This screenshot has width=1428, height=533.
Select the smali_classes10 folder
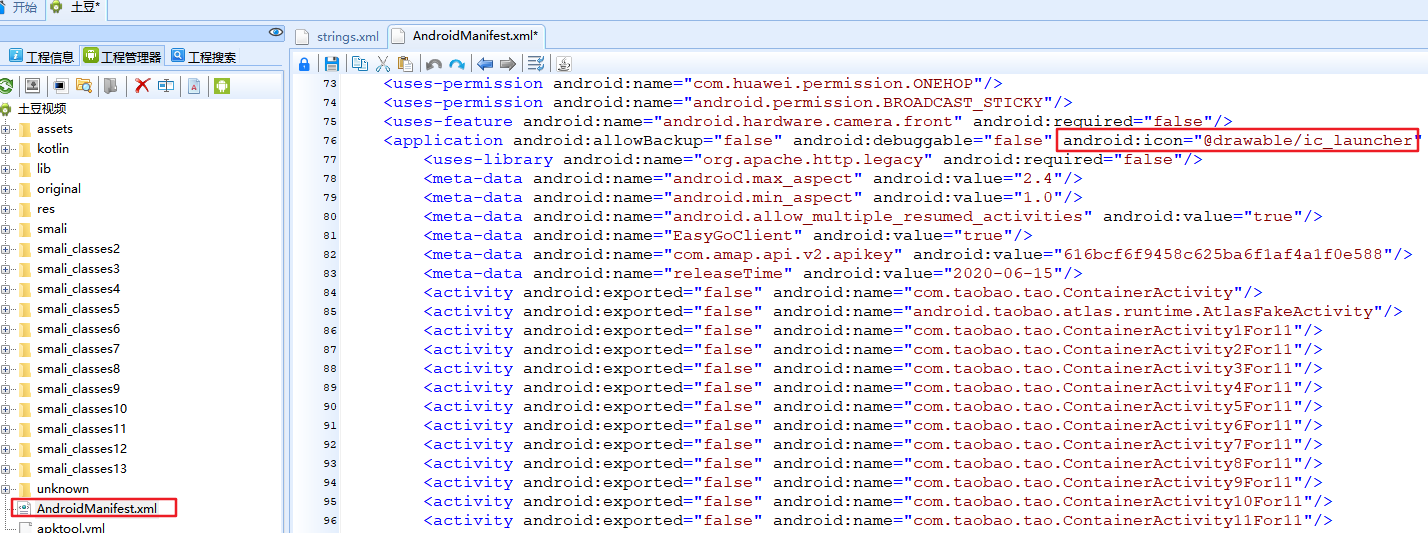coord(82,409)
